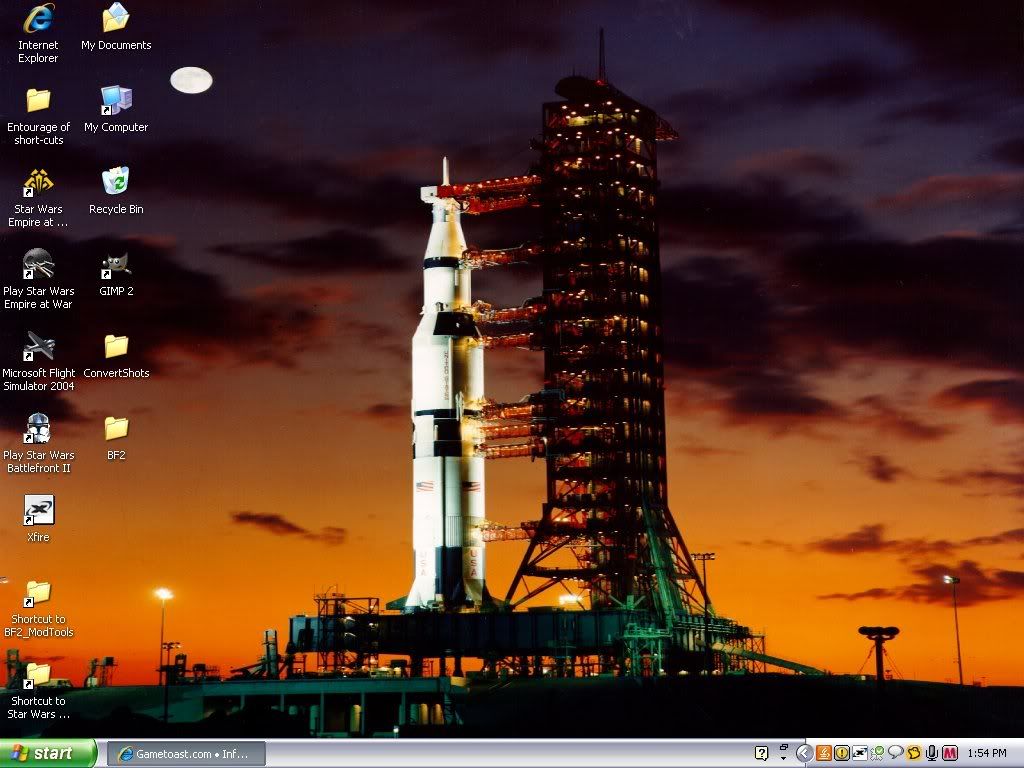Select the Xfire shortcut icon

coord(38,520)
